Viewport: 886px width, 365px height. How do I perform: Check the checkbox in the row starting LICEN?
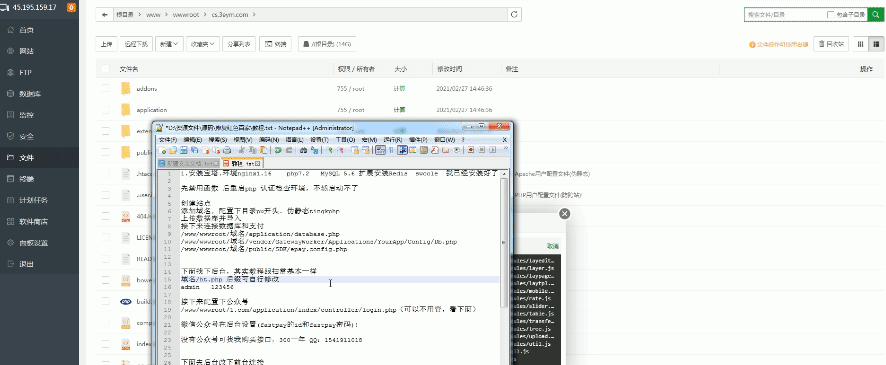click(106, 237)
